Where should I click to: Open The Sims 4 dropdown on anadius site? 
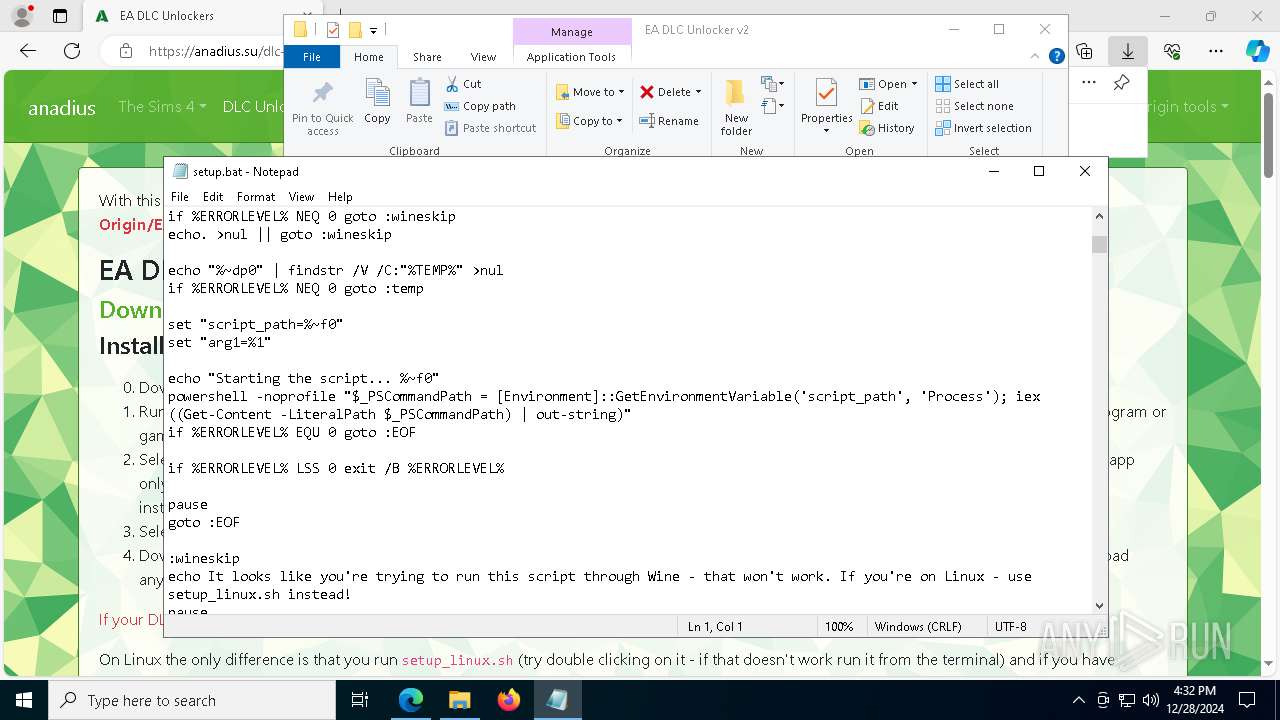162,106
